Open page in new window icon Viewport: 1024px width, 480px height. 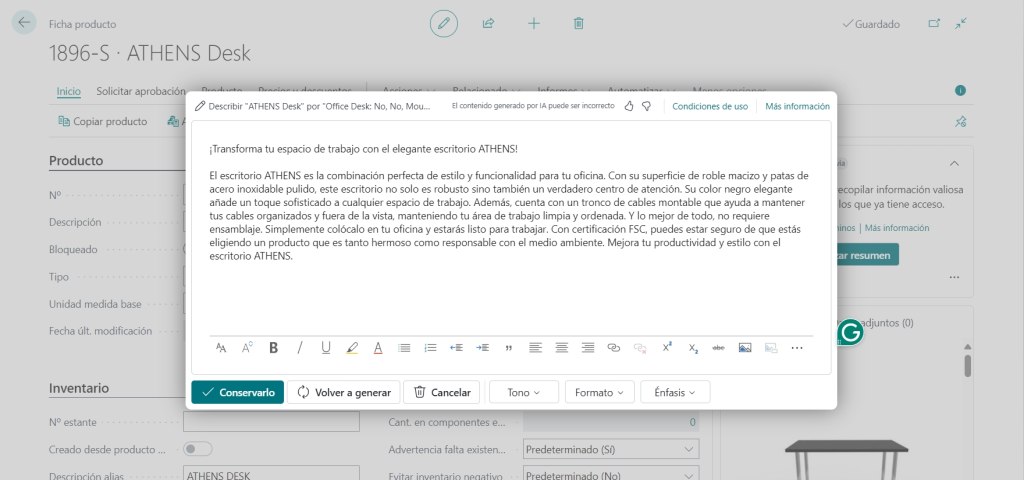tap(934, 23)
